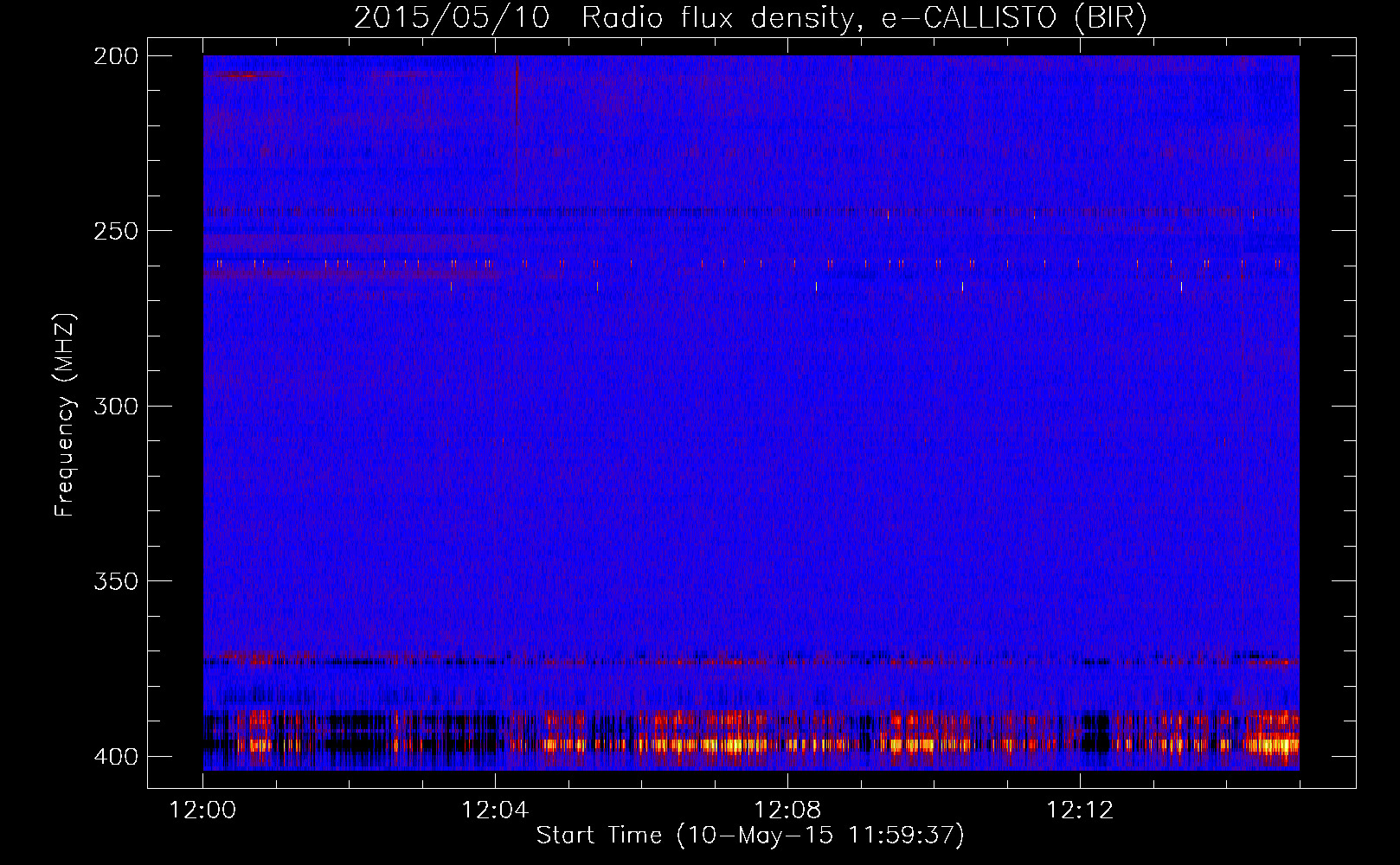The image size is (1400, 865).
Task: Click the '400' frequency tick label
Action: click(116, 757)
